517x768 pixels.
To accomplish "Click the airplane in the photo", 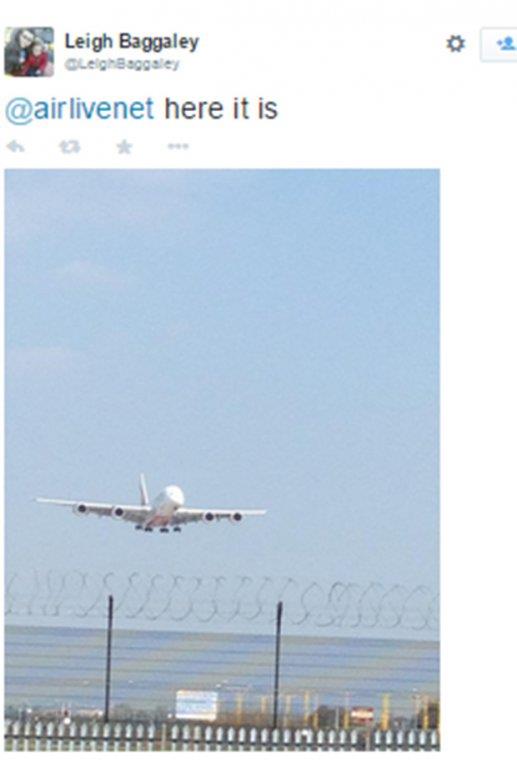I will coord(152,506).
